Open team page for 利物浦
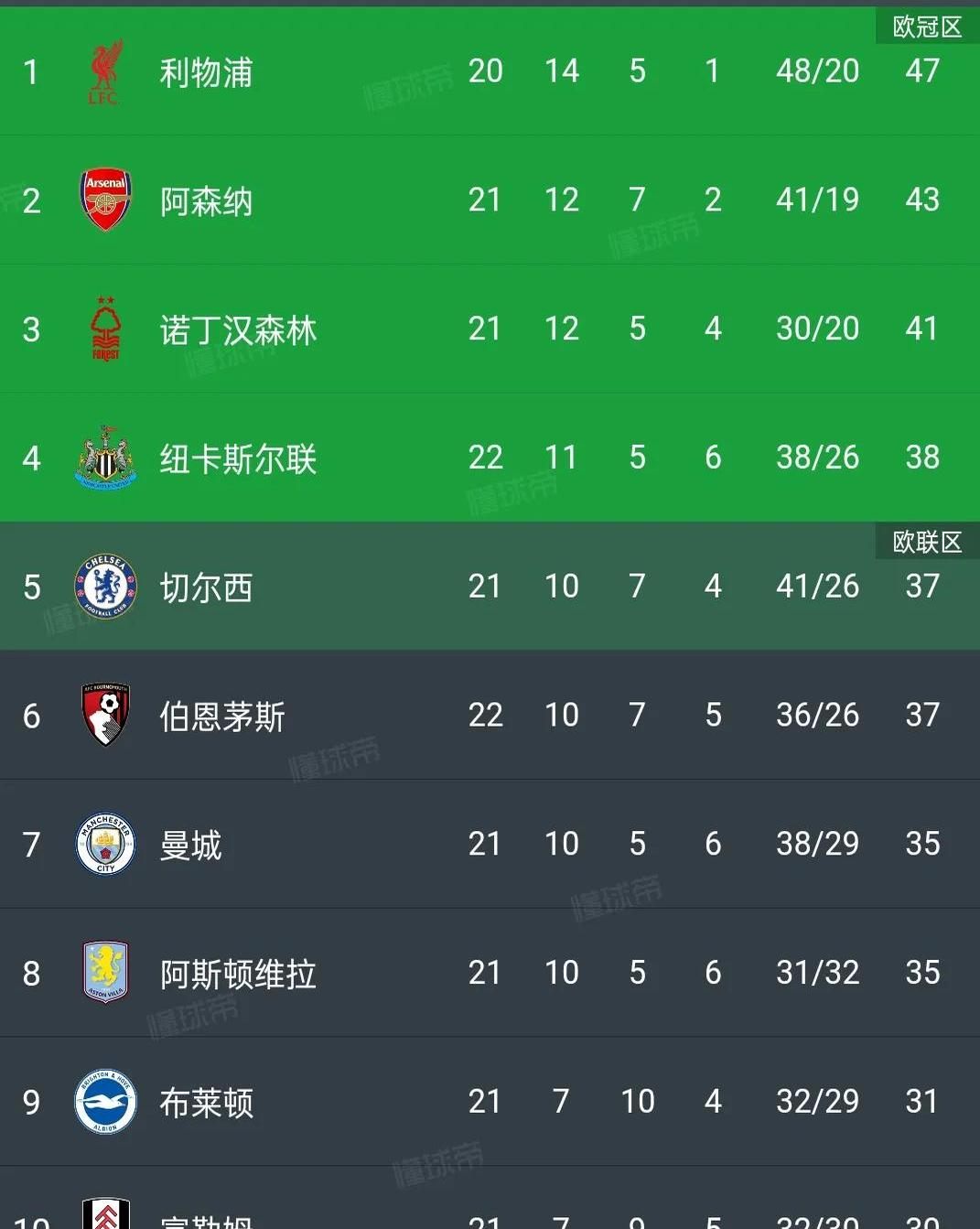Image resolution: width=980 pixels, height=1229 pixels. pos(206,72)
